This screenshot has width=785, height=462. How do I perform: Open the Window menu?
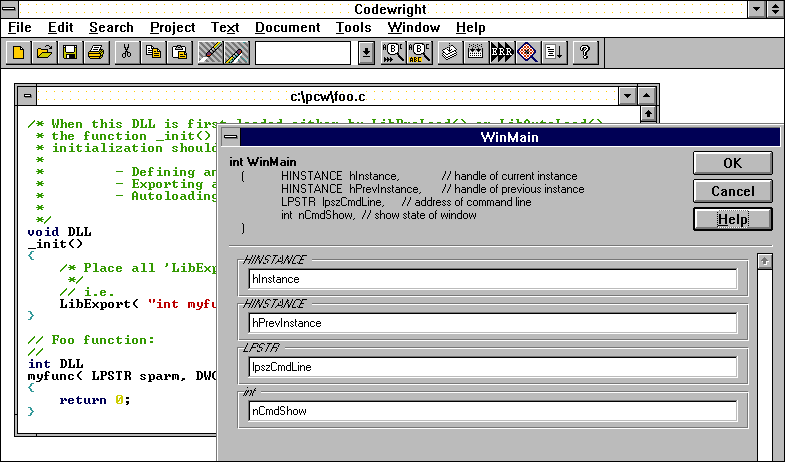tap(414, 28)
